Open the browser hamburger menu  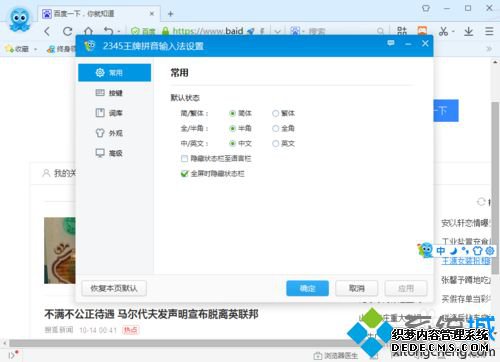(x=489, y=31)
